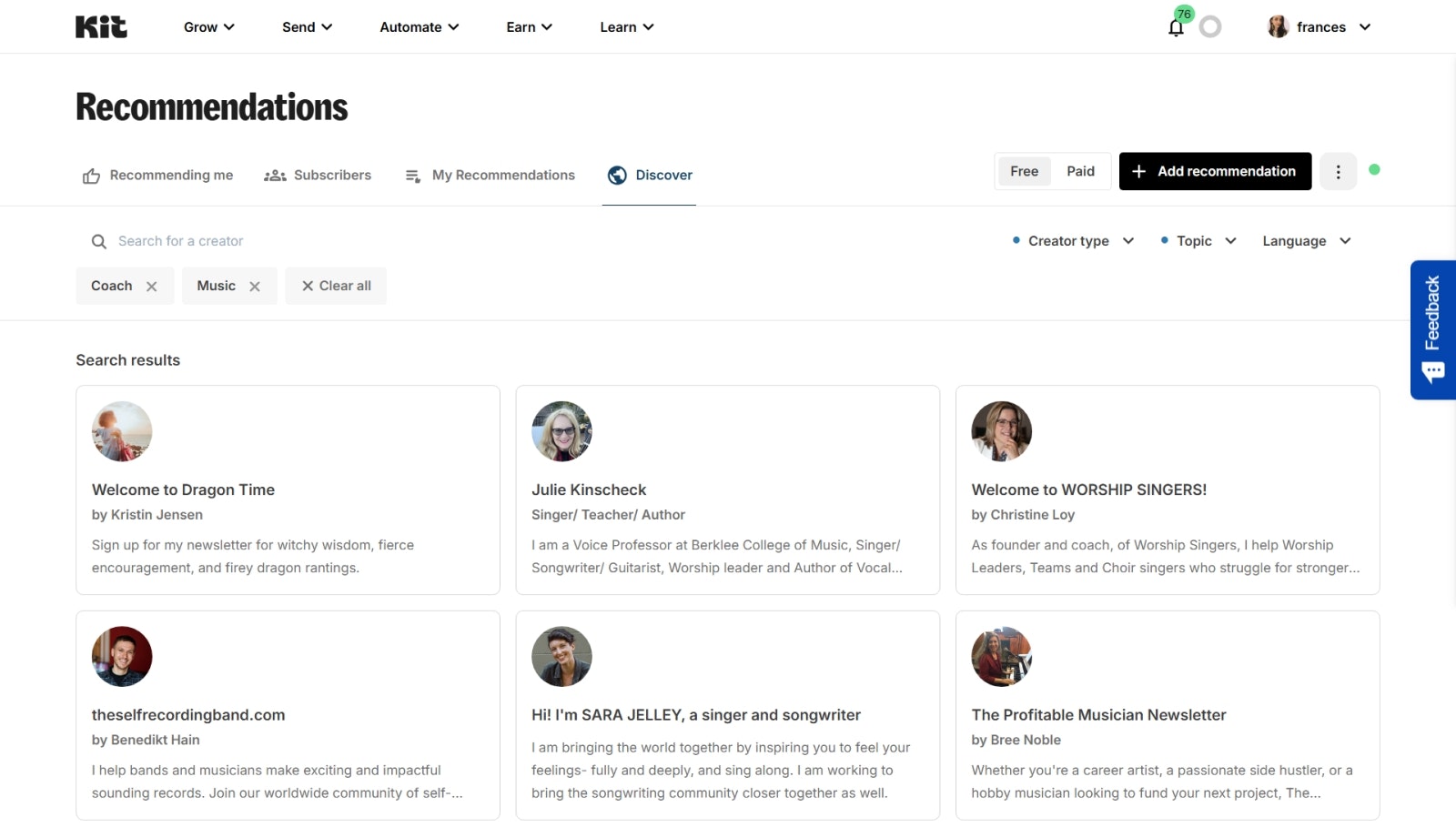Viewport: 1456px width, 827px height.
Task: Open the notifications bell
Action: point(1176,27)
